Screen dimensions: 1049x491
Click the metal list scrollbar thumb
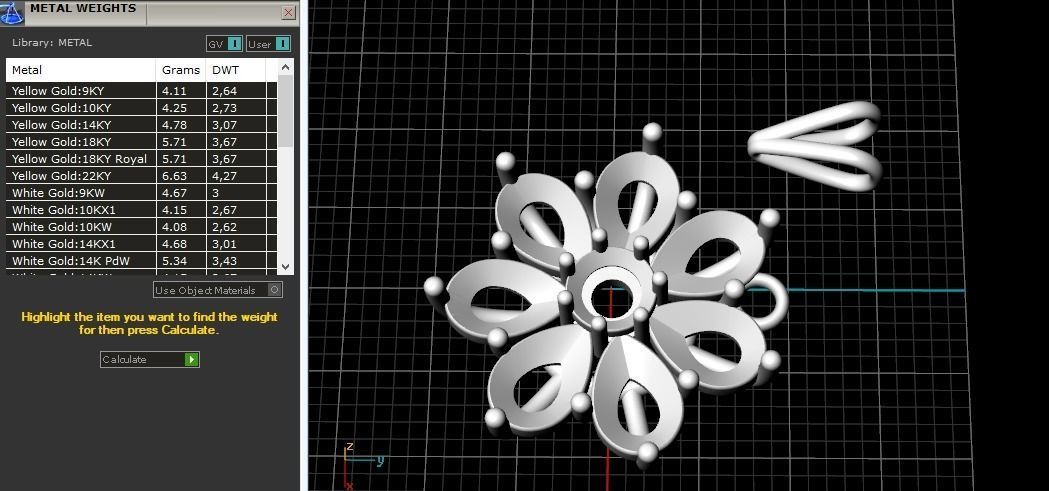pyautogui.click(x=285, y=111)
